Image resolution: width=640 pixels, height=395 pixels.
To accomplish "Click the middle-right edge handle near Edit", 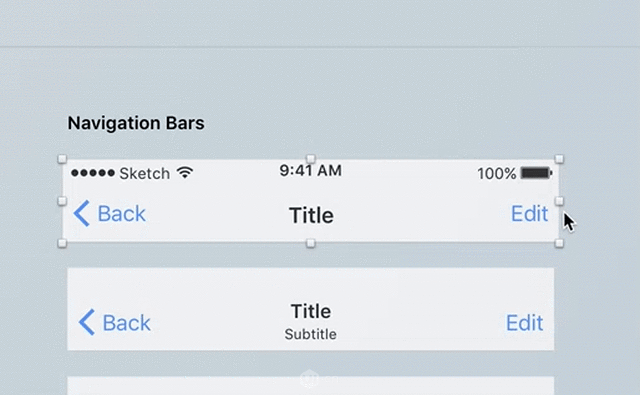I will tap(559, 201).
